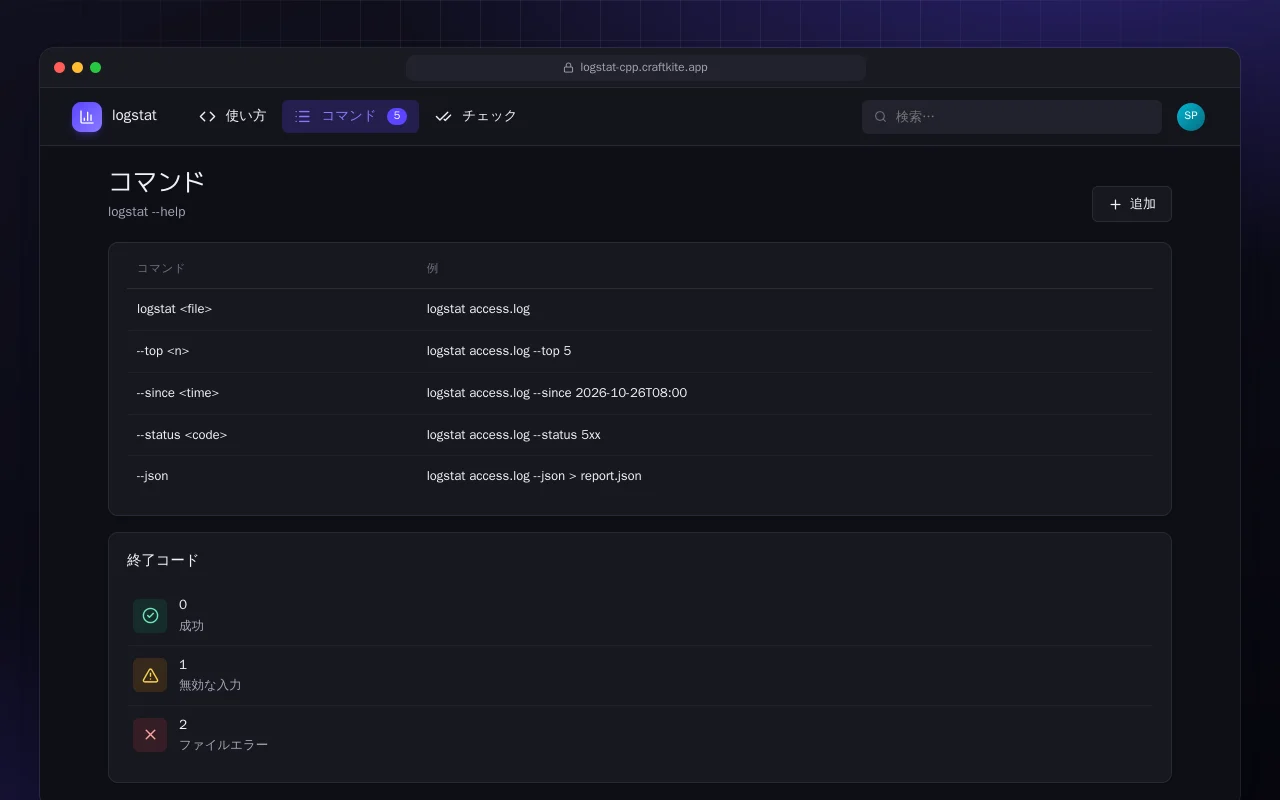The height and width of the screenshot is (800, 1280).
Task: Click the logstat bar-chart logo icon
Action: 87,117
